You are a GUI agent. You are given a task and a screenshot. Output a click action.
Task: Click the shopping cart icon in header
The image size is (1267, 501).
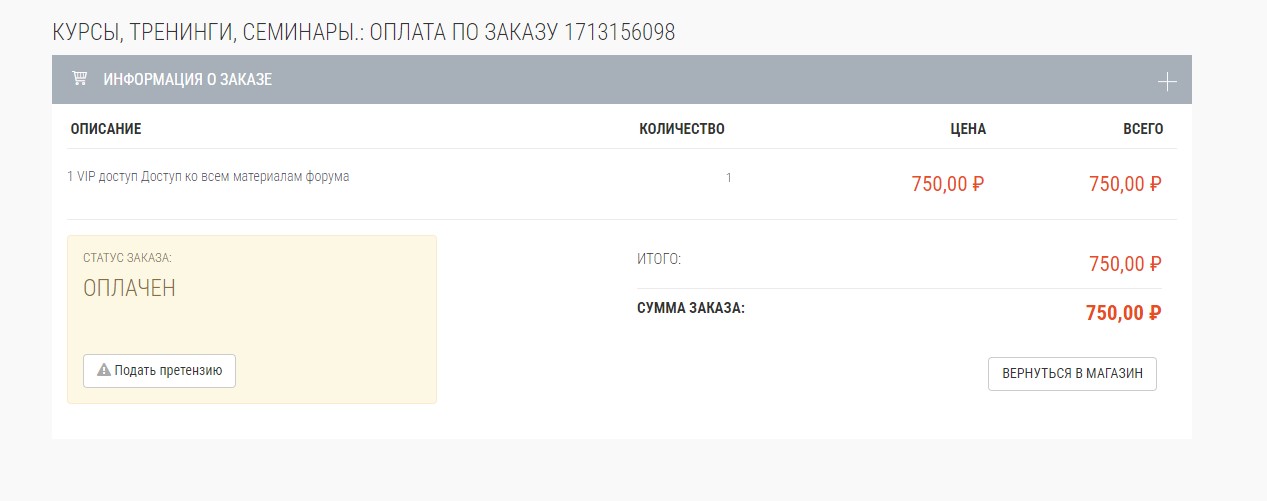[x=79, y=79]
